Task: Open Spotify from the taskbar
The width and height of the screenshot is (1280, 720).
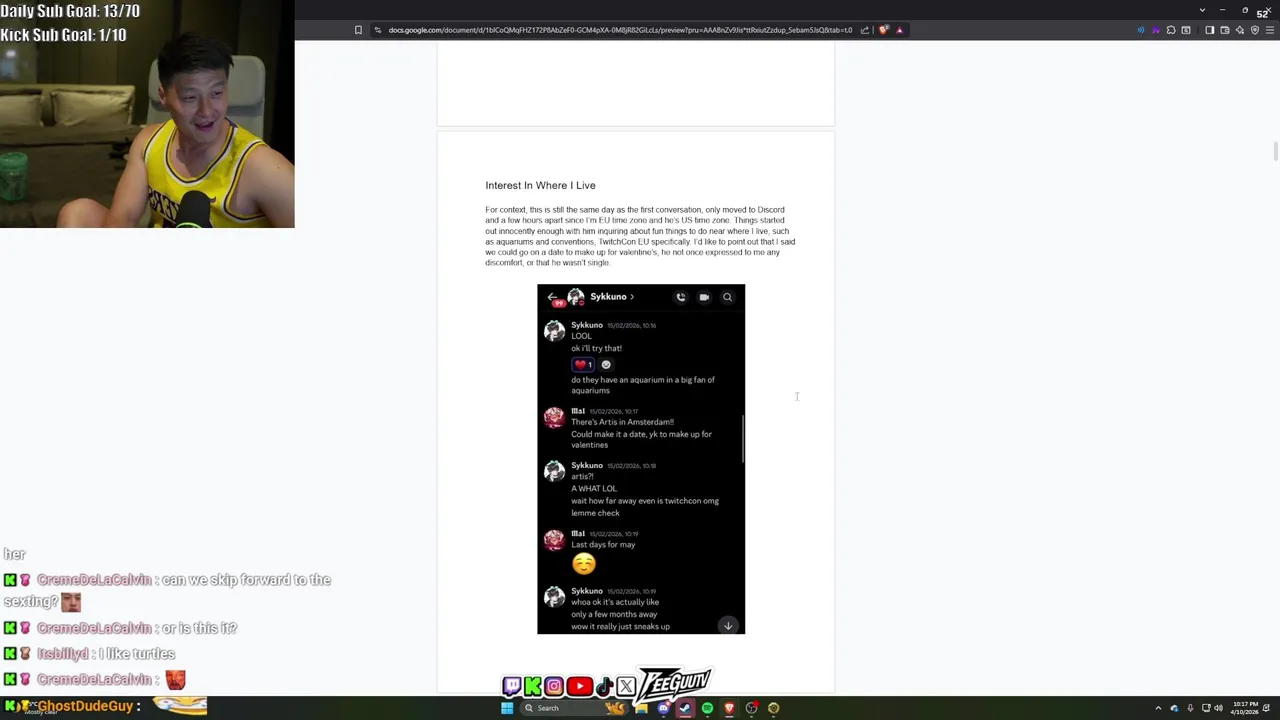Action: coord(707,708)
